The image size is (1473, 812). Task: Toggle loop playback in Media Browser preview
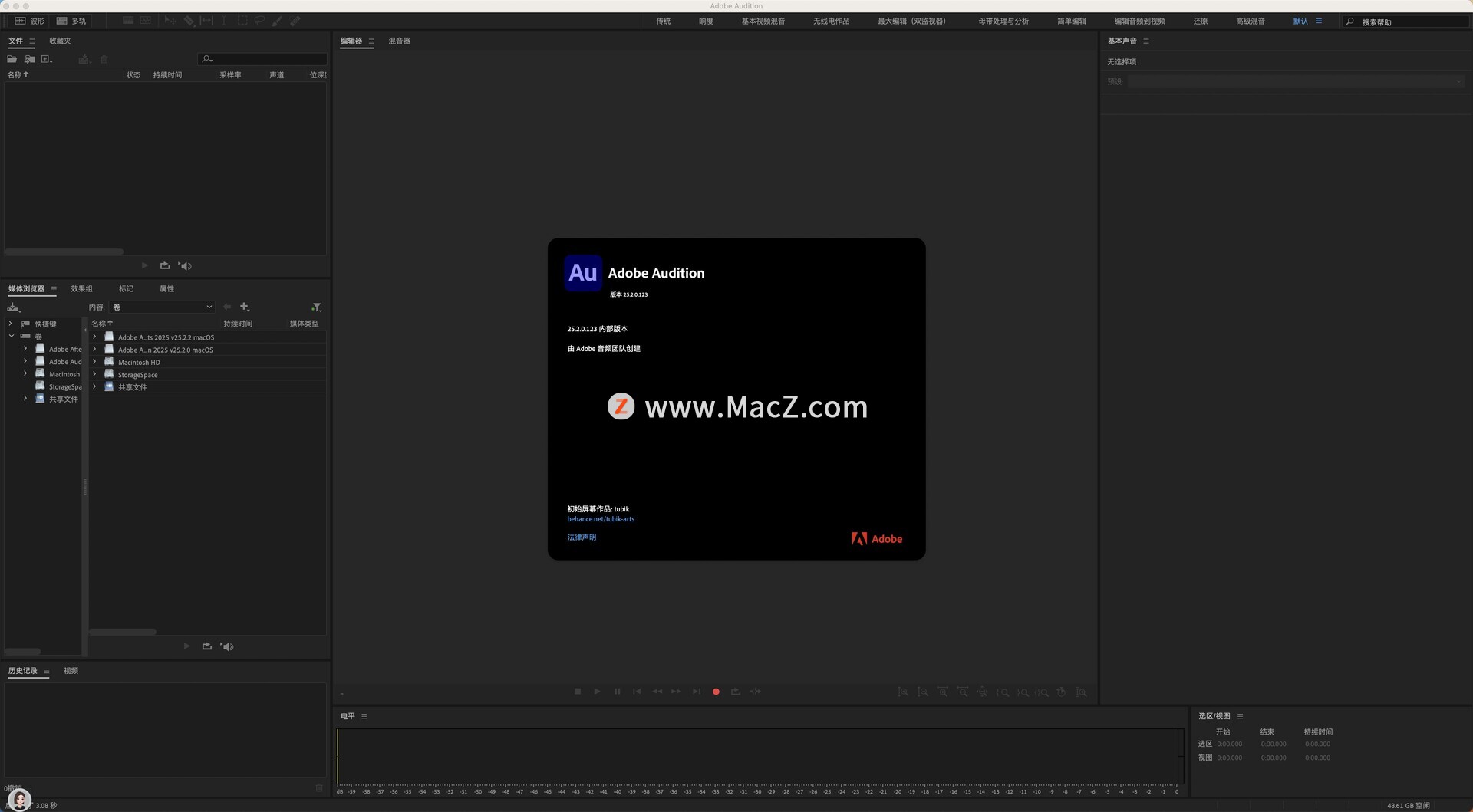(206, 646)
